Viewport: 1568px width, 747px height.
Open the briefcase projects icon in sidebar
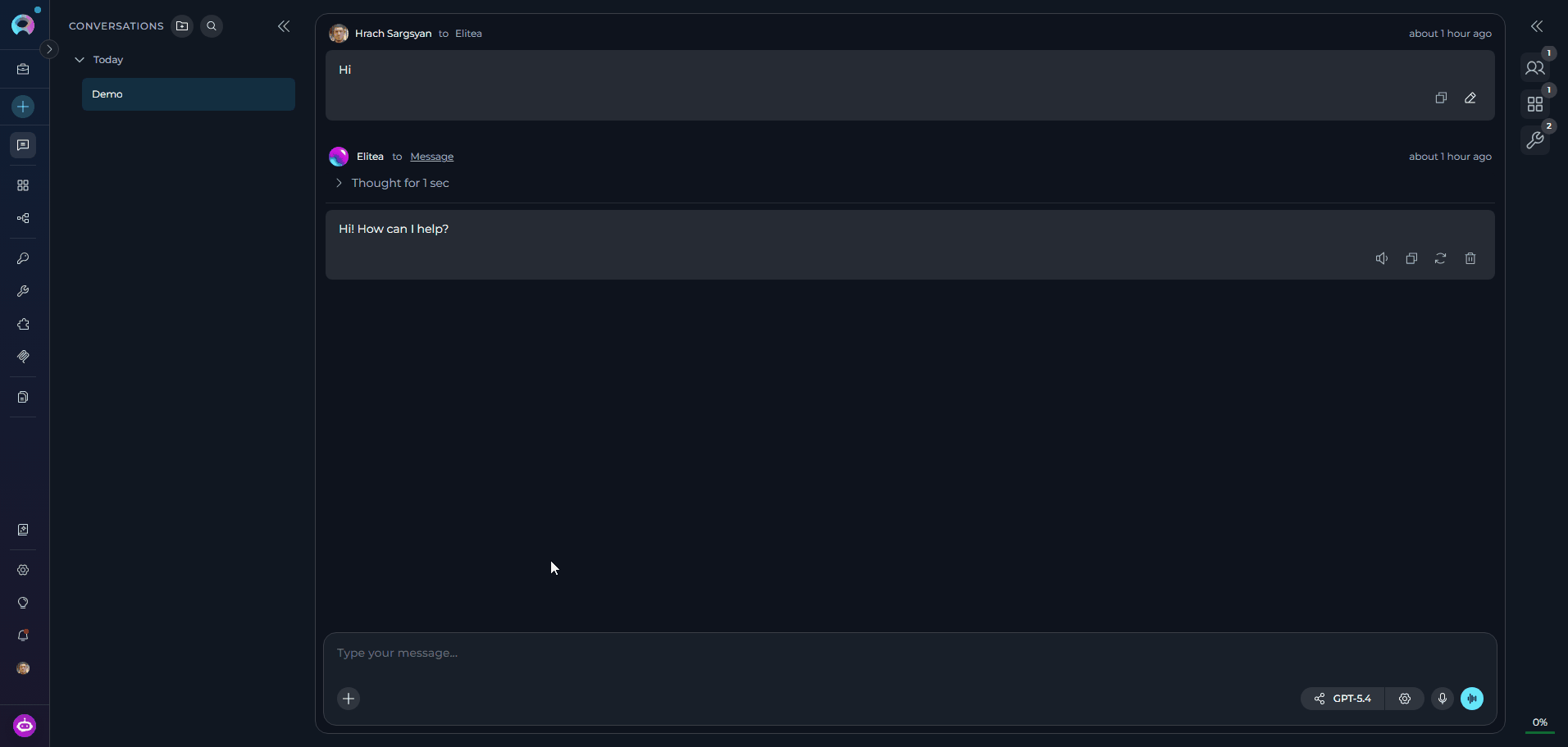click(x=23, y=70)
